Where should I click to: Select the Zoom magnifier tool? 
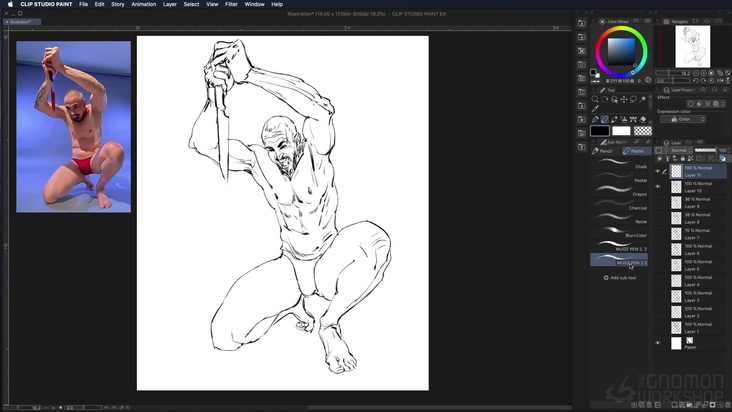pos(595,99)
